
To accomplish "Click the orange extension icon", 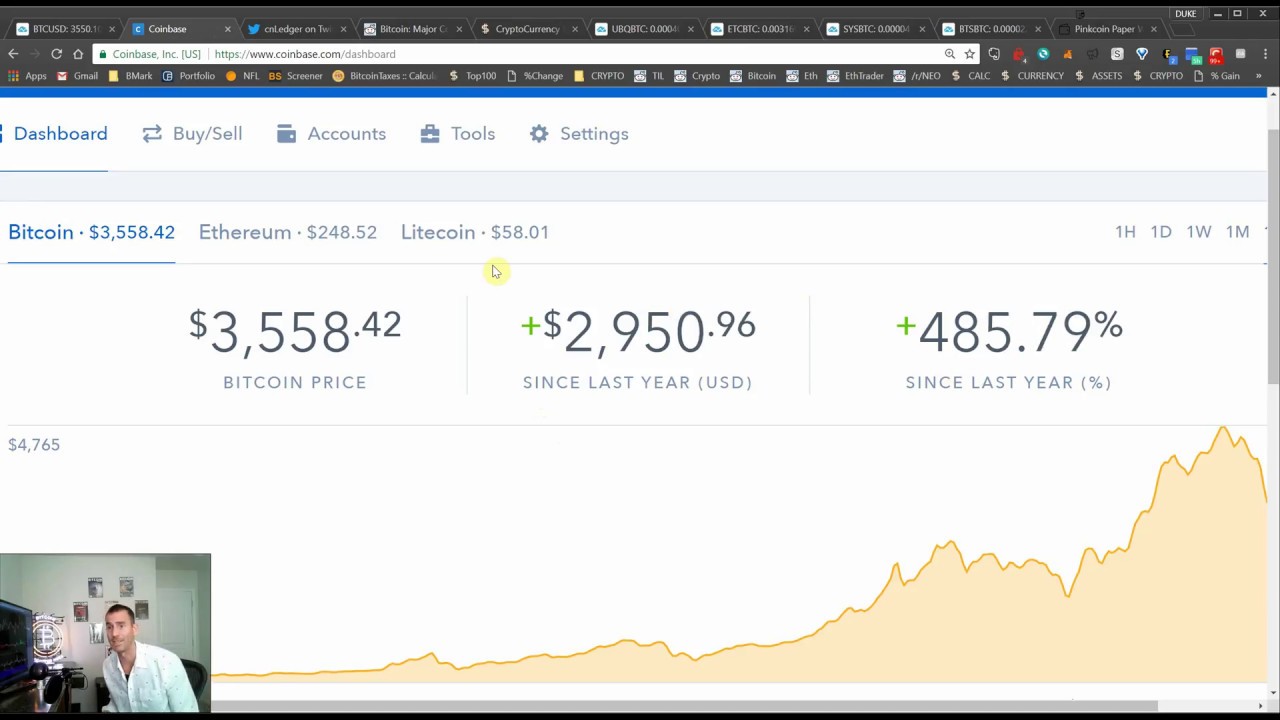I will pos(1068,54).
